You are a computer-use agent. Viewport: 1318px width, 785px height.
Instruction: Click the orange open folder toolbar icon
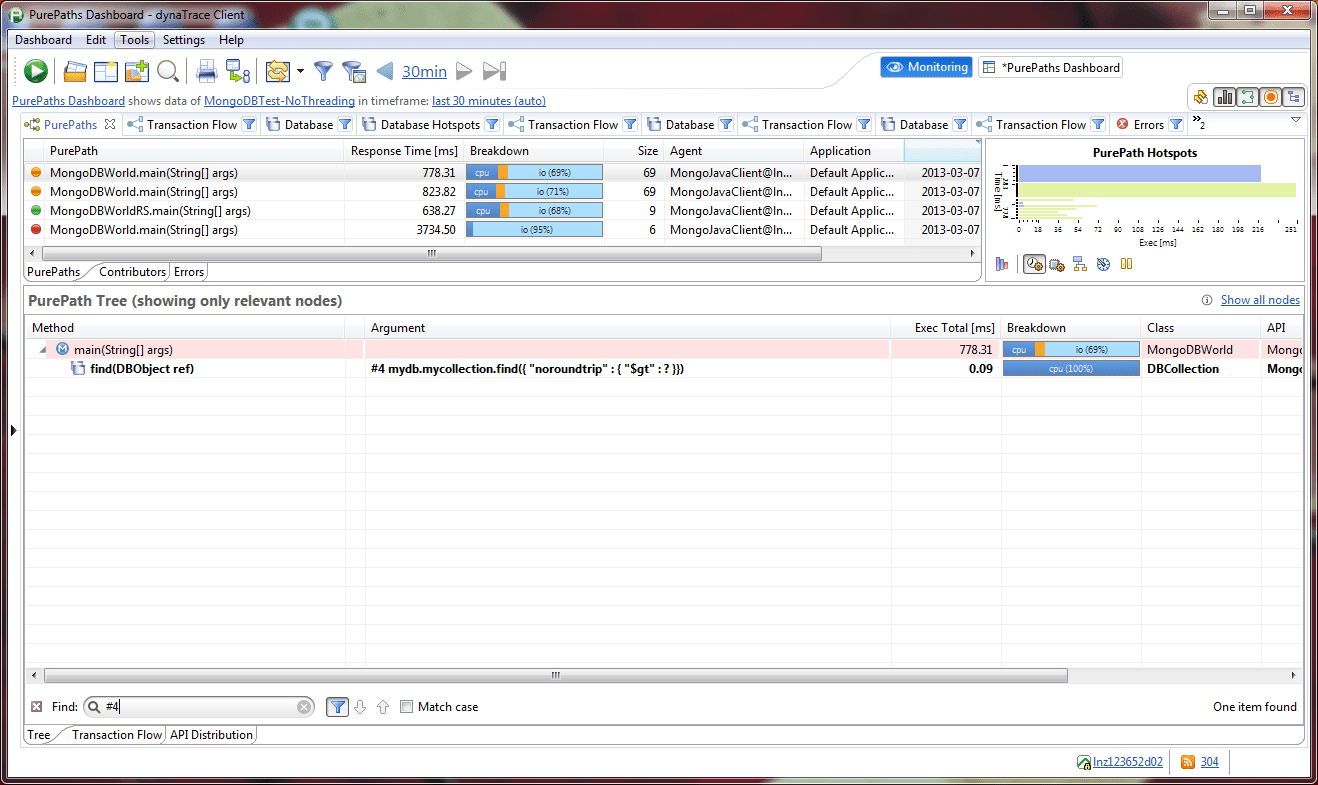click(75, 71)
